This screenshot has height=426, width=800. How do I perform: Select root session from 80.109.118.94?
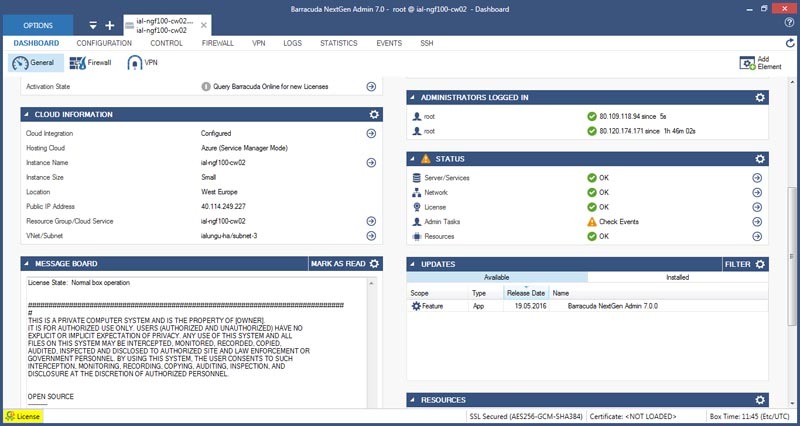(587, 117)
